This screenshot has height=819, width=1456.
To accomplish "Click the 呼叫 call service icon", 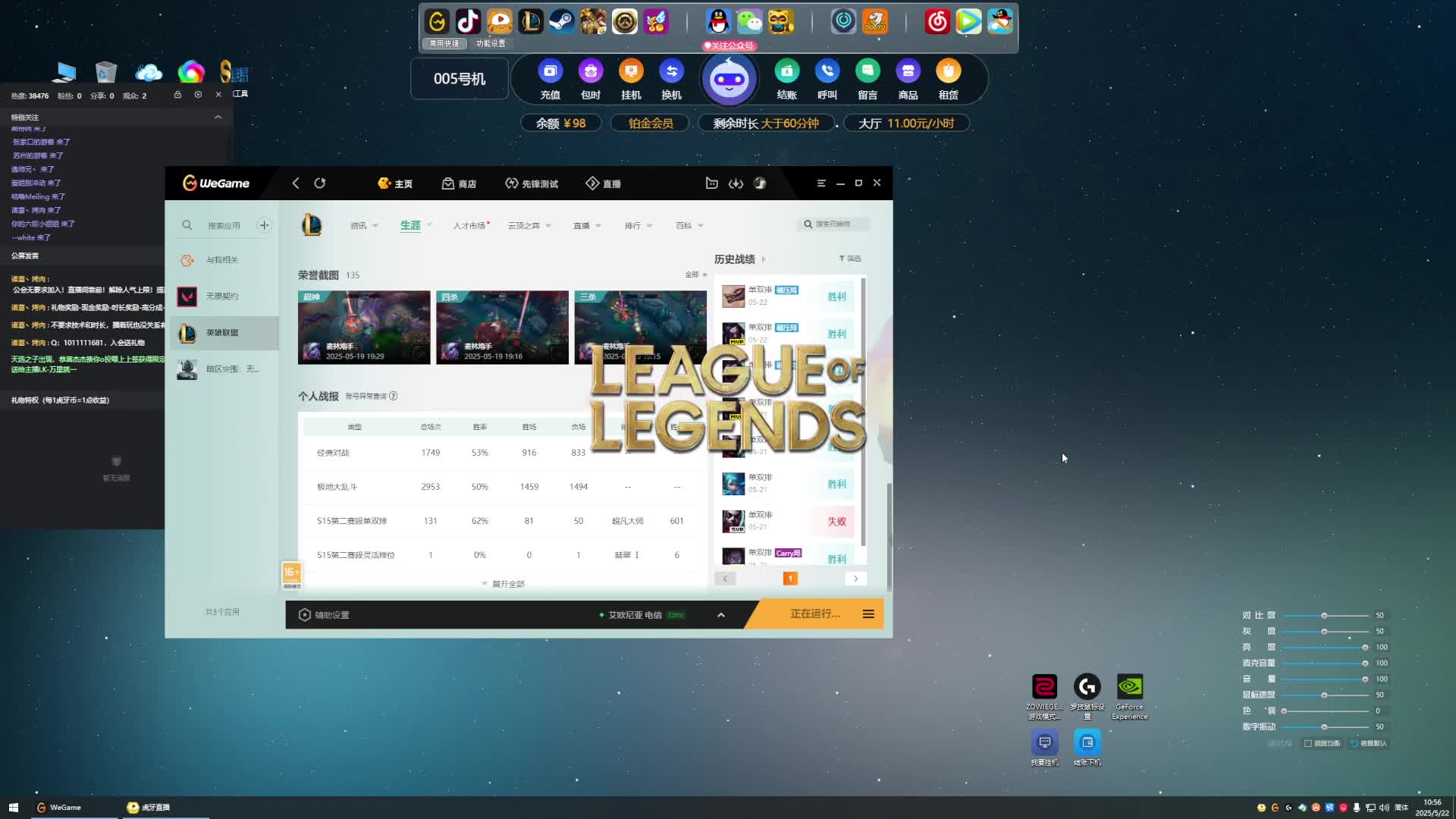I will point(827,72).
